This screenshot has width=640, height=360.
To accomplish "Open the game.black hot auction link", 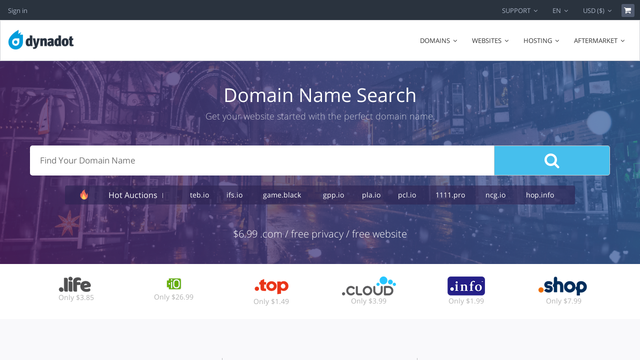I will tap(282, 195).
